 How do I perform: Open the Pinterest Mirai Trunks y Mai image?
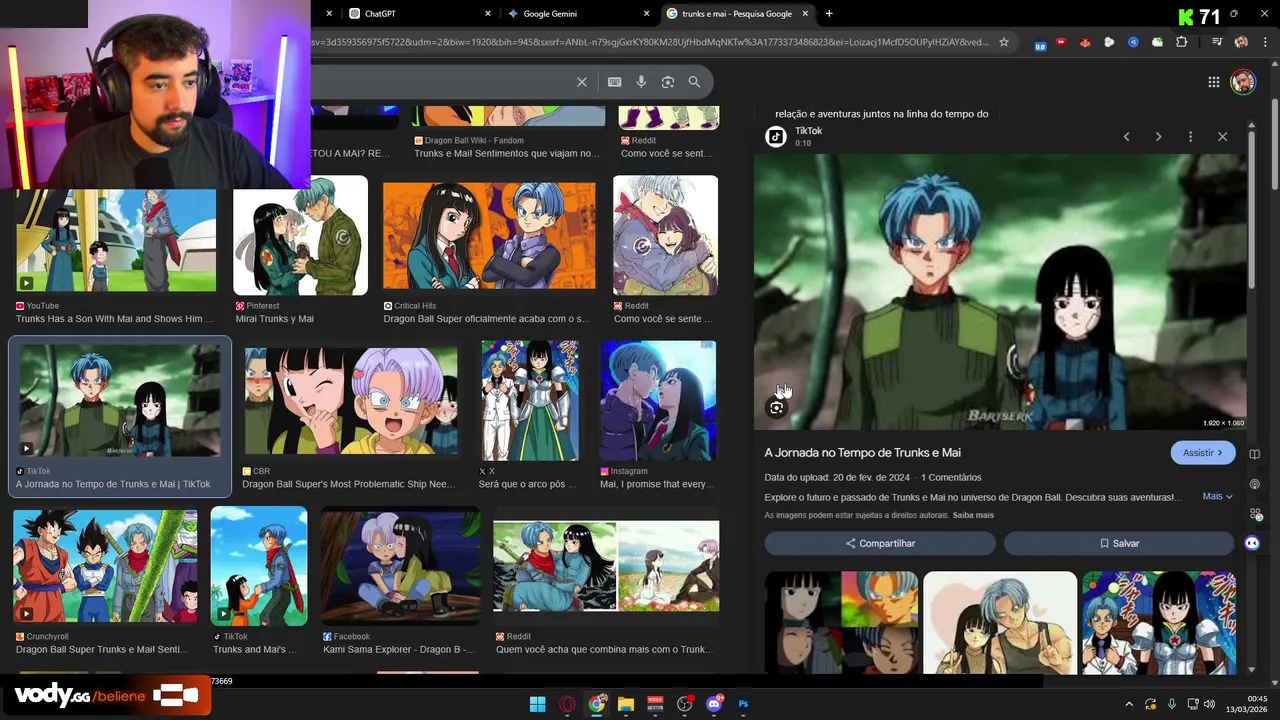[x=301, y=236]
